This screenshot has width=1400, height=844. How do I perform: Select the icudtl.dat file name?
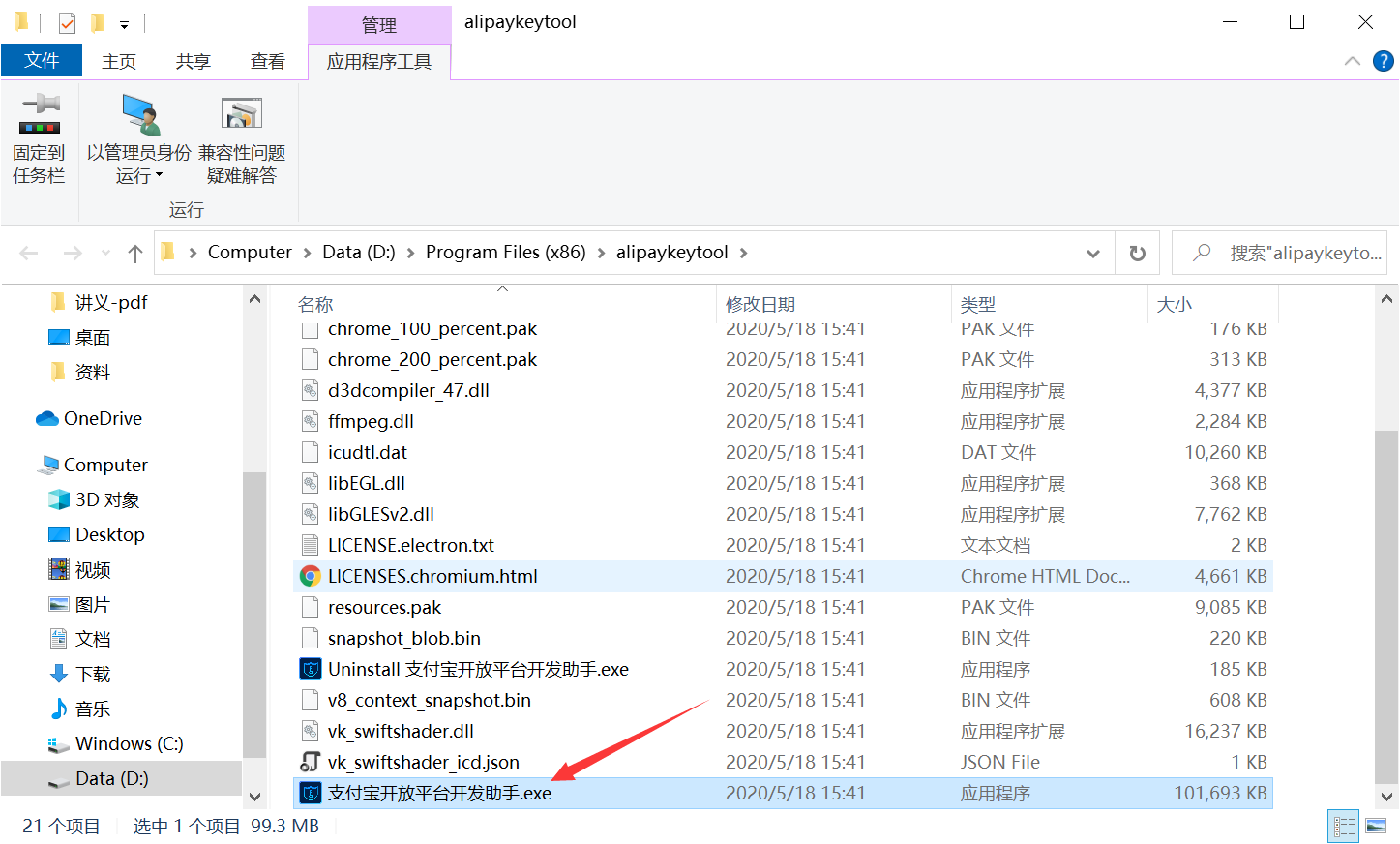click(x=368, y=453)
